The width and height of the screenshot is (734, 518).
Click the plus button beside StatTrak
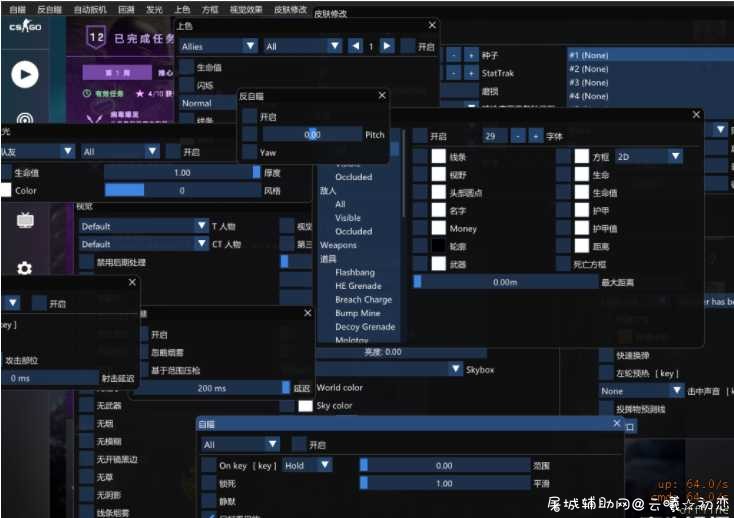click(x=471, y=73)
